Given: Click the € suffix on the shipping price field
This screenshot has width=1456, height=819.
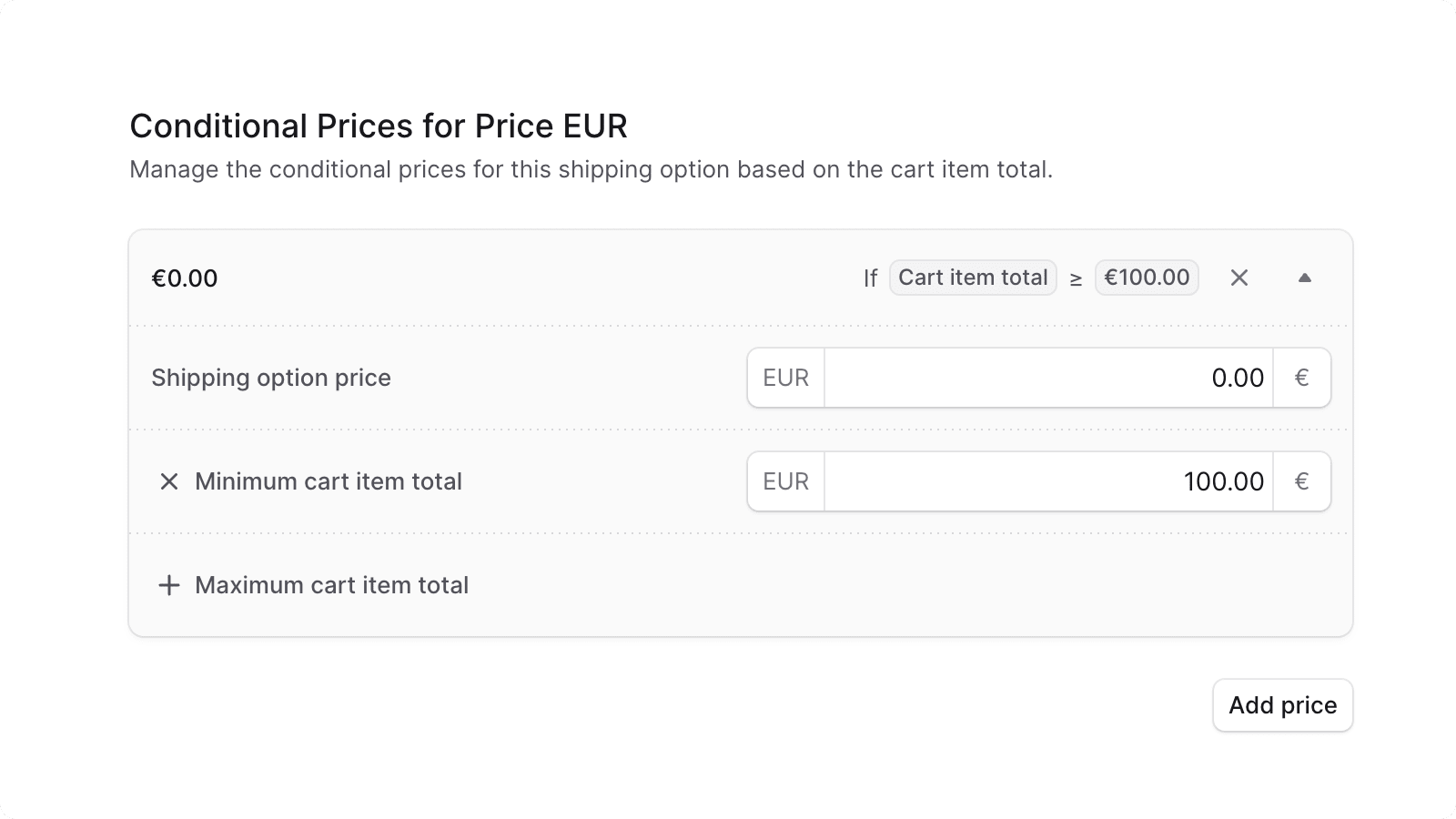Looking at the screenshot, I should [1302, 377].
